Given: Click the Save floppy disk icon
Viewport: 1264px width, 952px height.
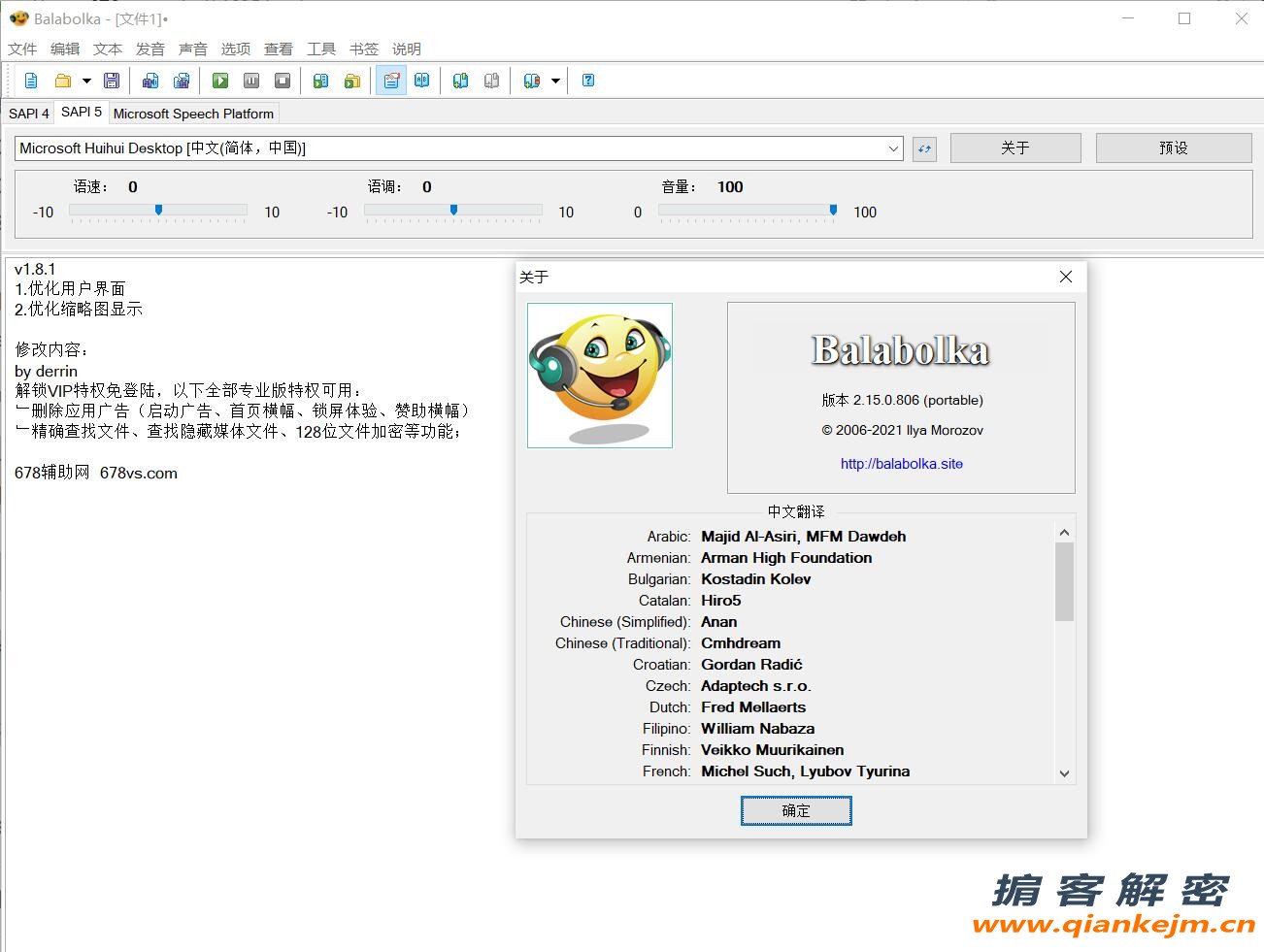Looking at the screenshot, I should tap(112, 81).
